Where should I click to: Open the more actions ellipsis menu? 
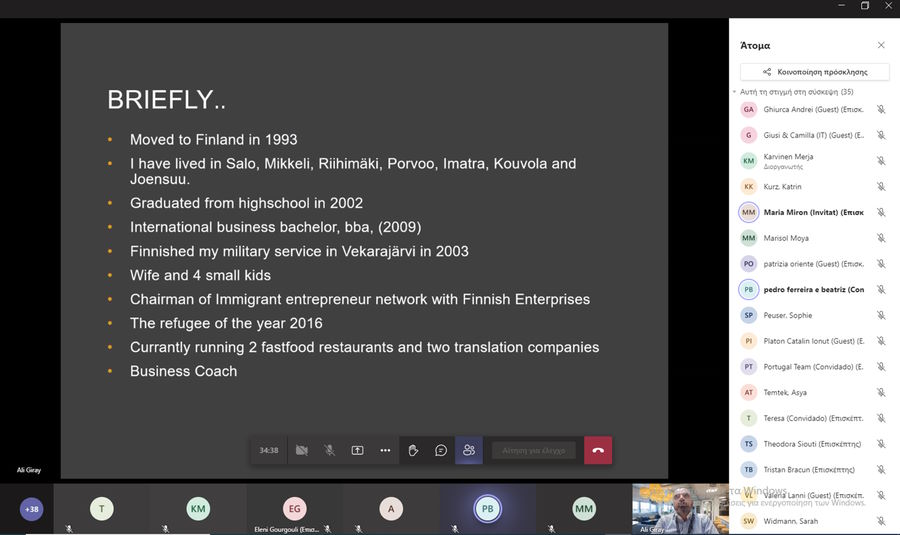pyautogui.click(x=385, y=451)
